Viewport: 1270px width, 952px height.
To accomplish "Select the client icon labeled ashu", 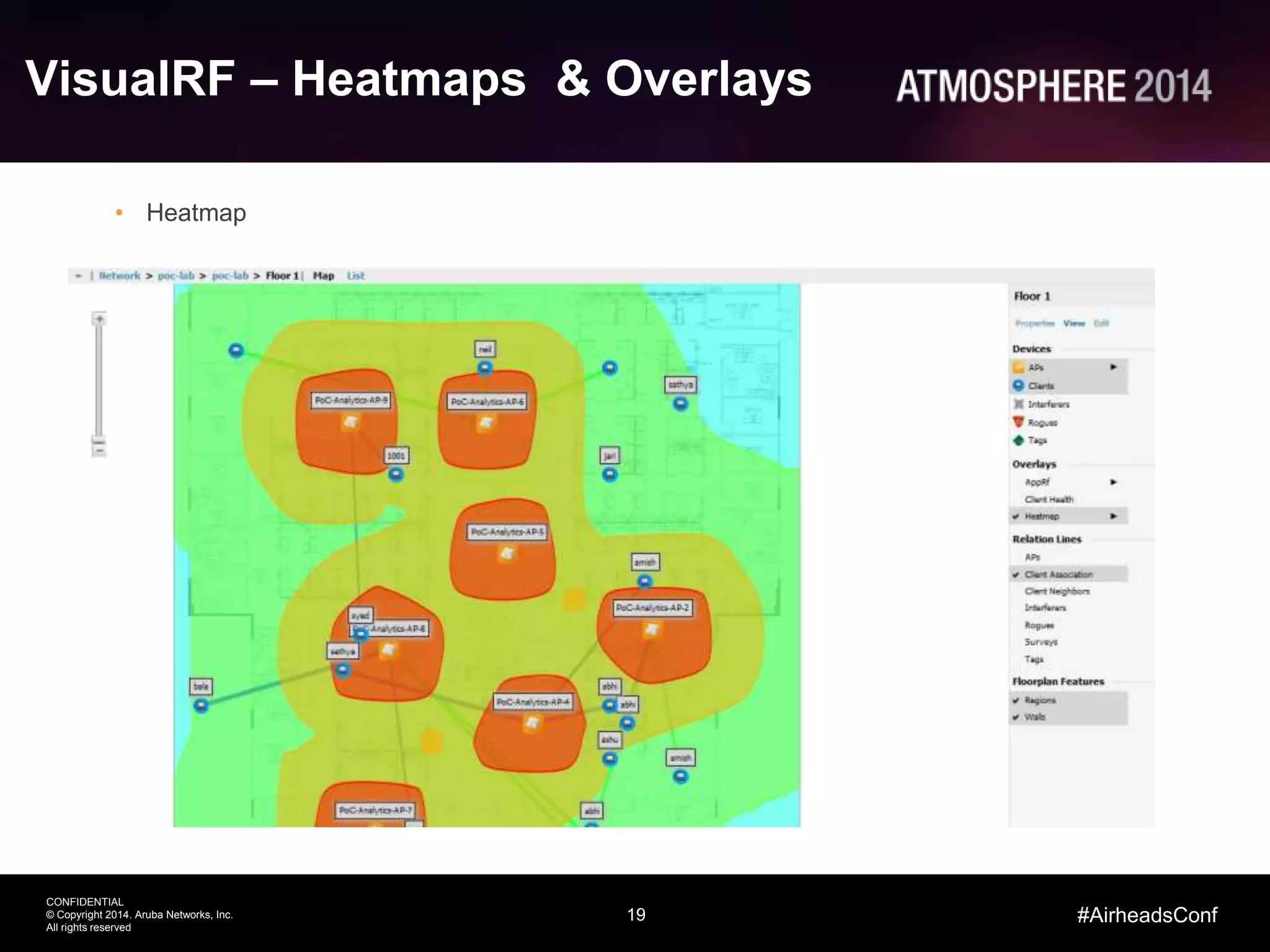I will (610, 759).
